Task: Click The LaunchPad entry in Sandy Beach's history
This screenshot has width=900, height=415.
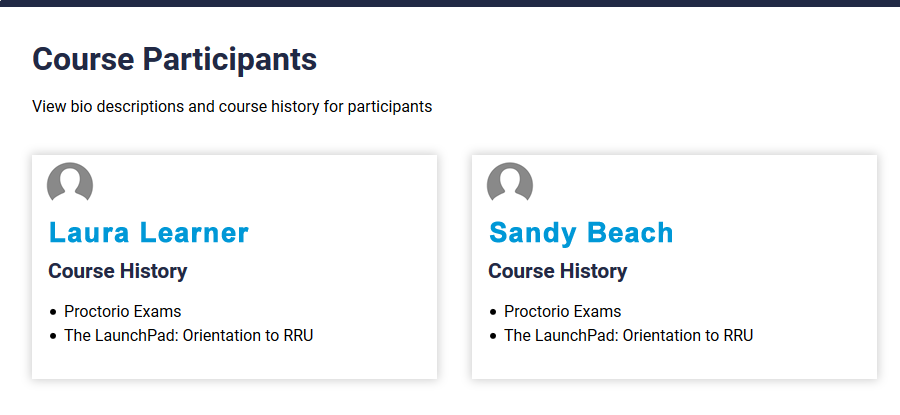Action: (x=629, y=335)
